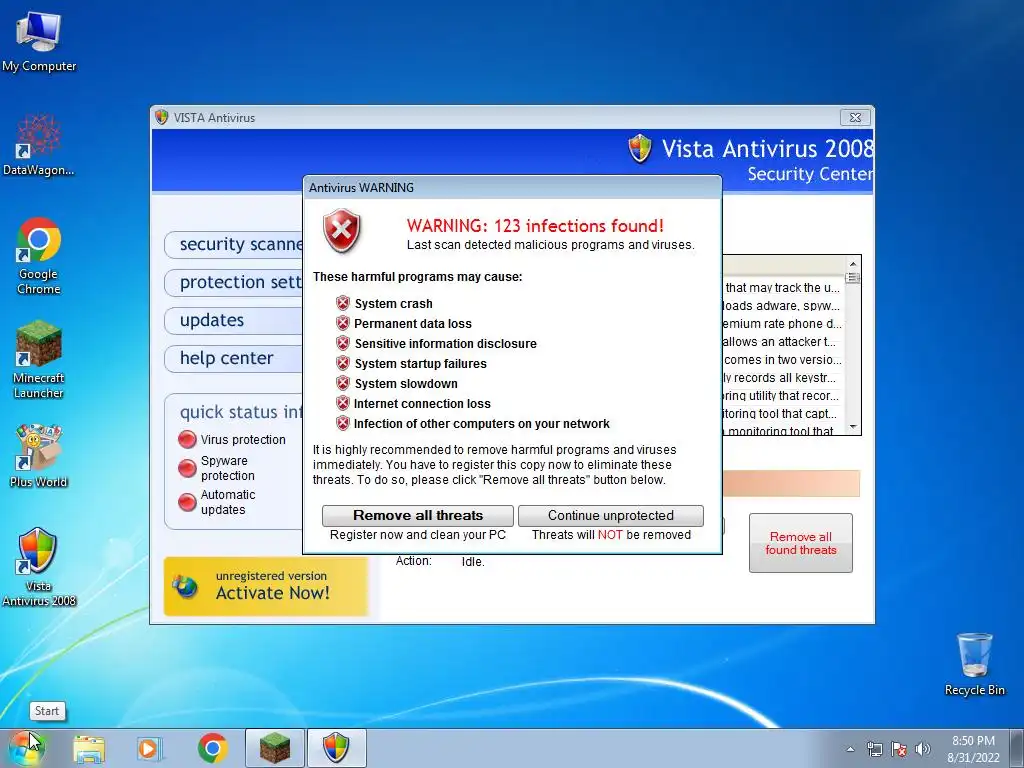Launch Google Chrome from the desktop
The image size is (1024, 768).
click(x=39, y=255)
